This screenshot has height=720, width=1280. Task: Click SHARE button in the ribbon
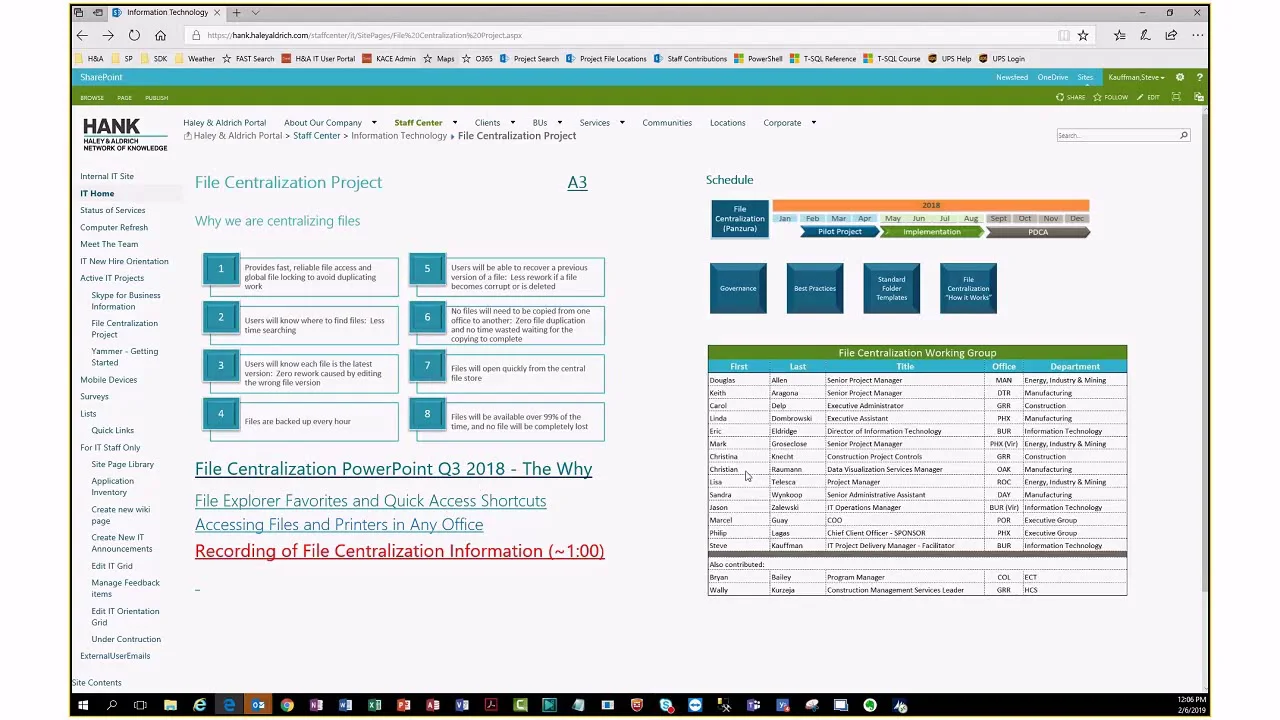(1070, 97)
